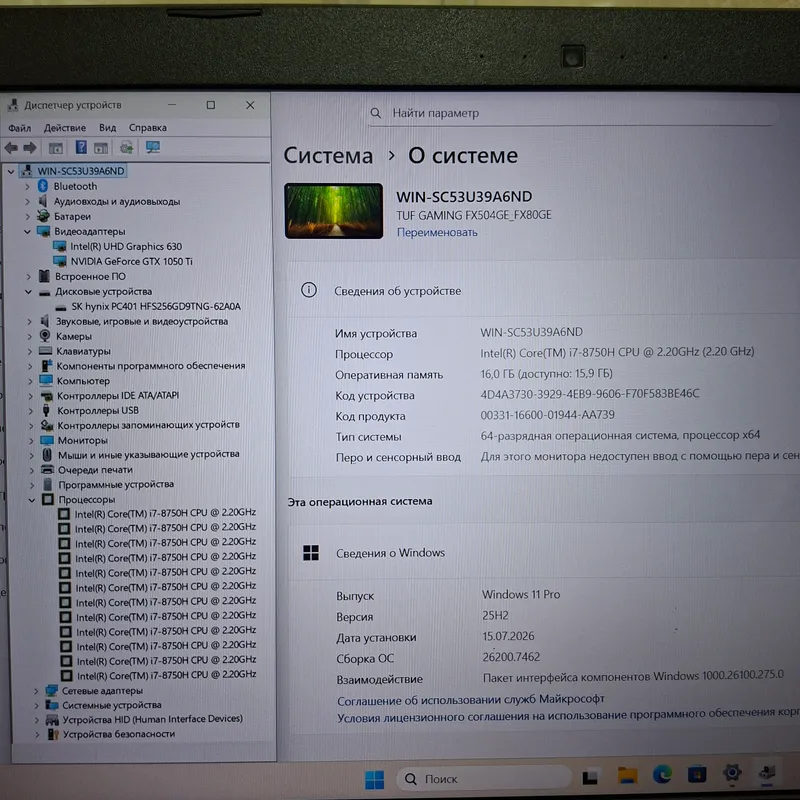
Task: Open the Вид menu
Action: tap(108, 128)
